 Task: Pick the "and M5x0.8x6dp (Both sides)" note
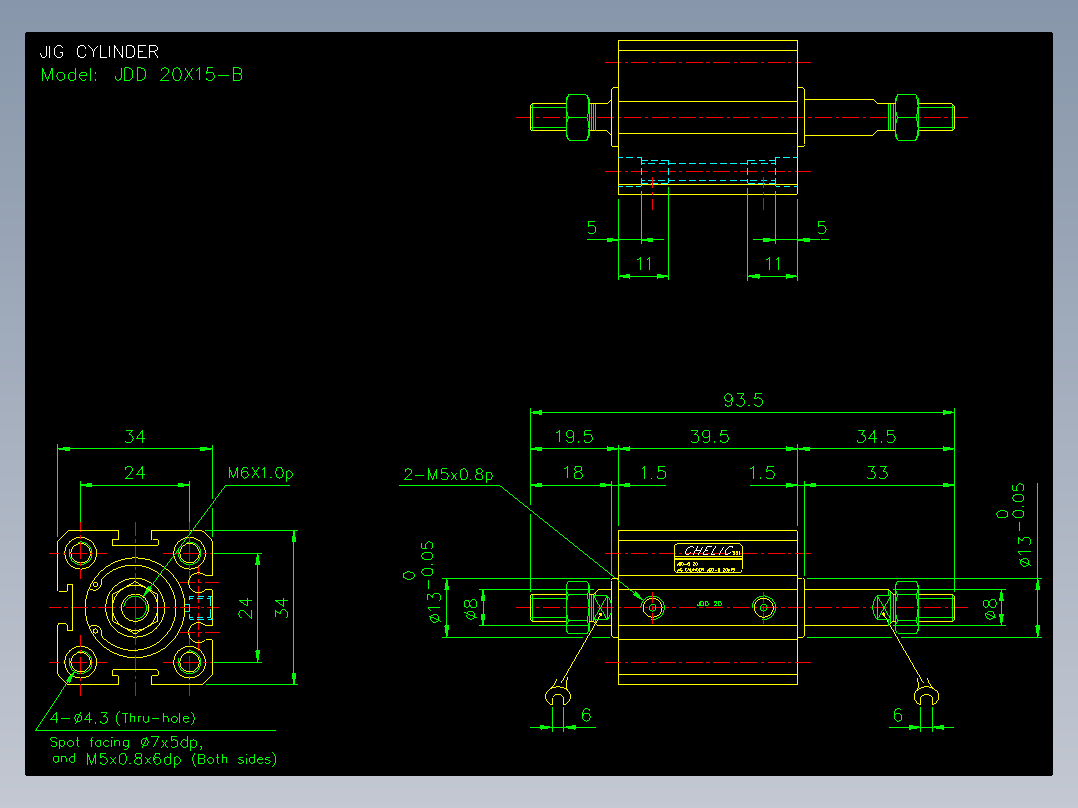click(165, 759)
